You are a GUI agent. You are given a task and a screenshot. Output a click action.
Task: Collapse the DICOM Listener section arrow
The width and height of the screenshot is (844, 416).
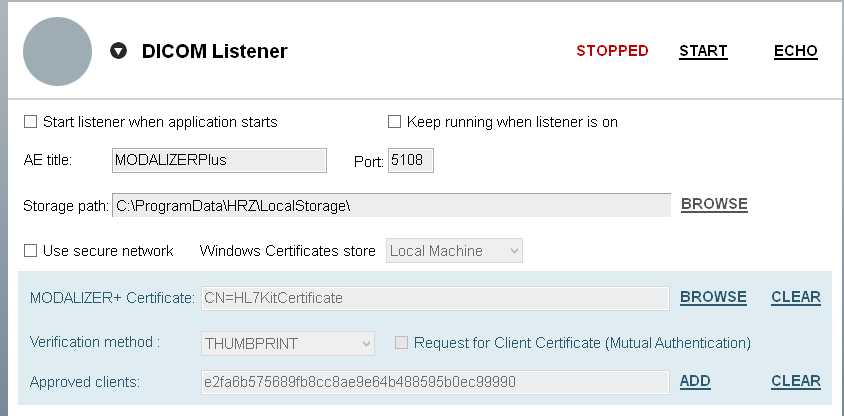(x=119, y=51)
